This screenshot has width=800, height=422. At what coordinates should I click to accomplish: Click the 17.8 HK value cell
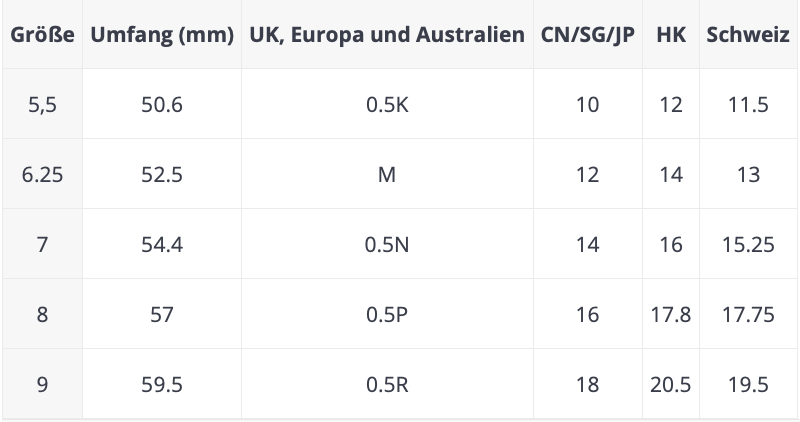click(671, 314)
